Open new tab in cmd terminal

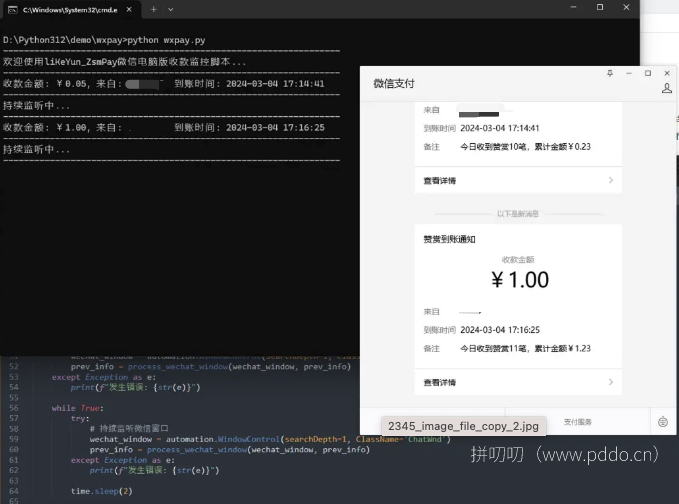[153, 9]
